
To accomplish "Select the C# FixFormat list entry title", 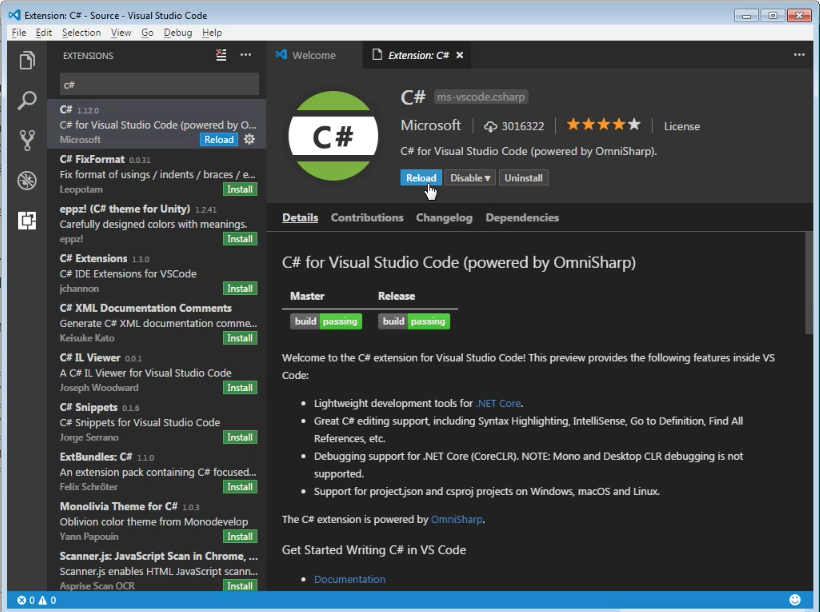I will coord(92,159).
